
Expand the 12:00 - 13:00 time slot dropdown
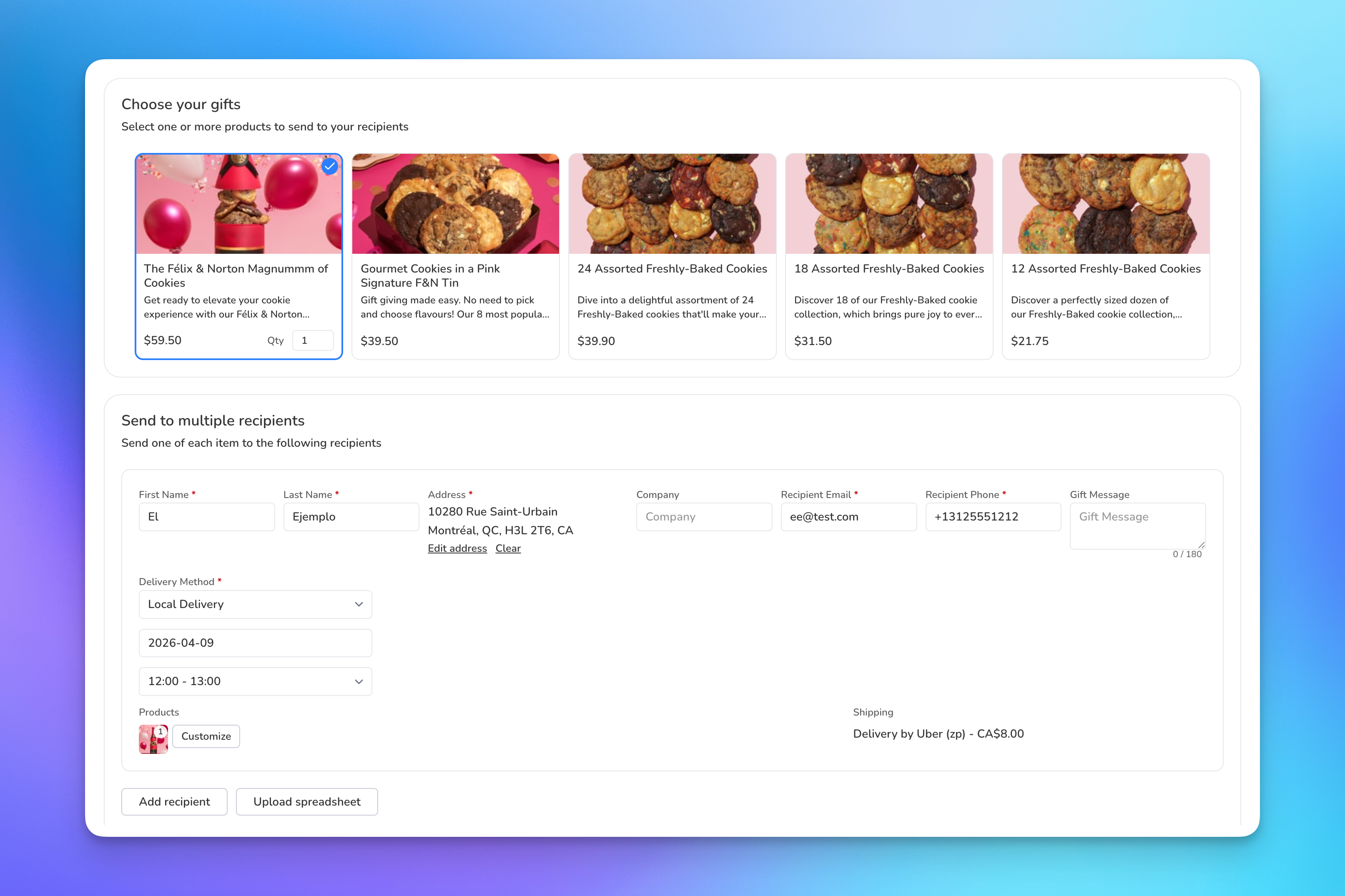pyautogui.click(x=255, y=681)
